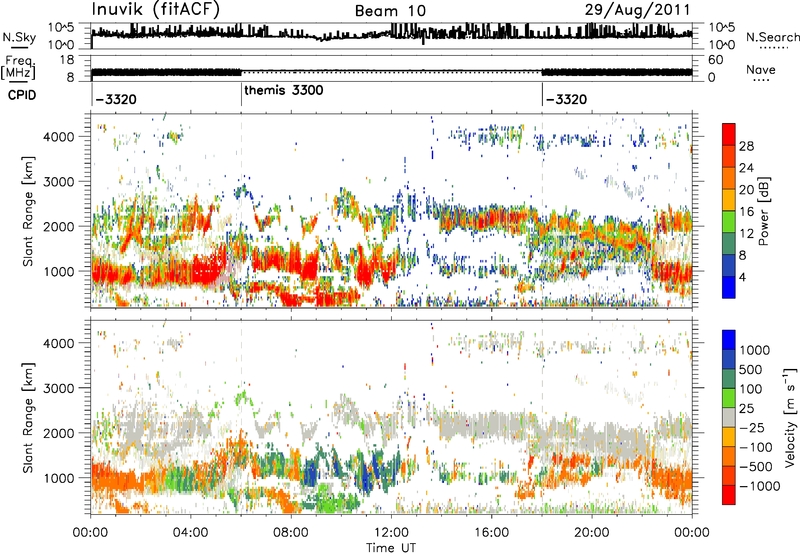
Task: Select the "CPID" row label
Action: click(x=22, y=95)
